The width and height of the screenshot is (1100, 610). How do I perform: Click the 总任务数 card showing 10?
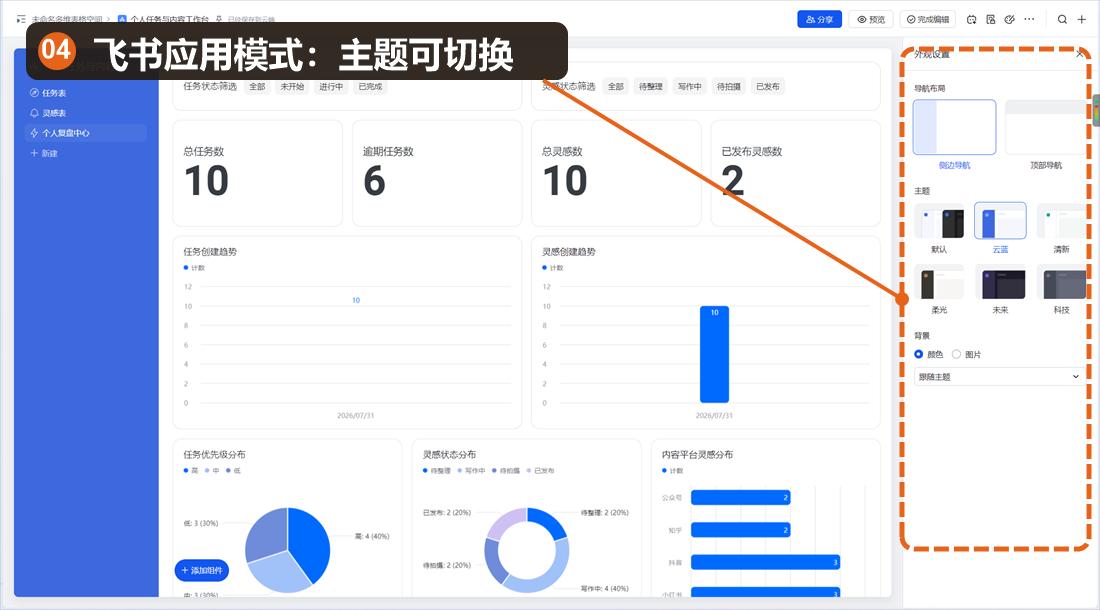tap(257, 173)
